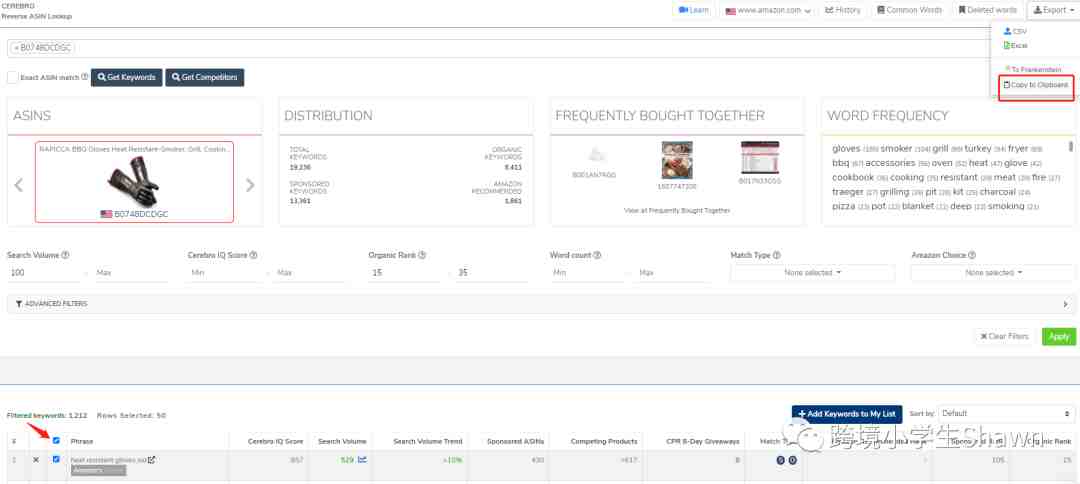This screenshot has height=484, width=1080.
Task: Click the green Apply button
Action: 1059,337
